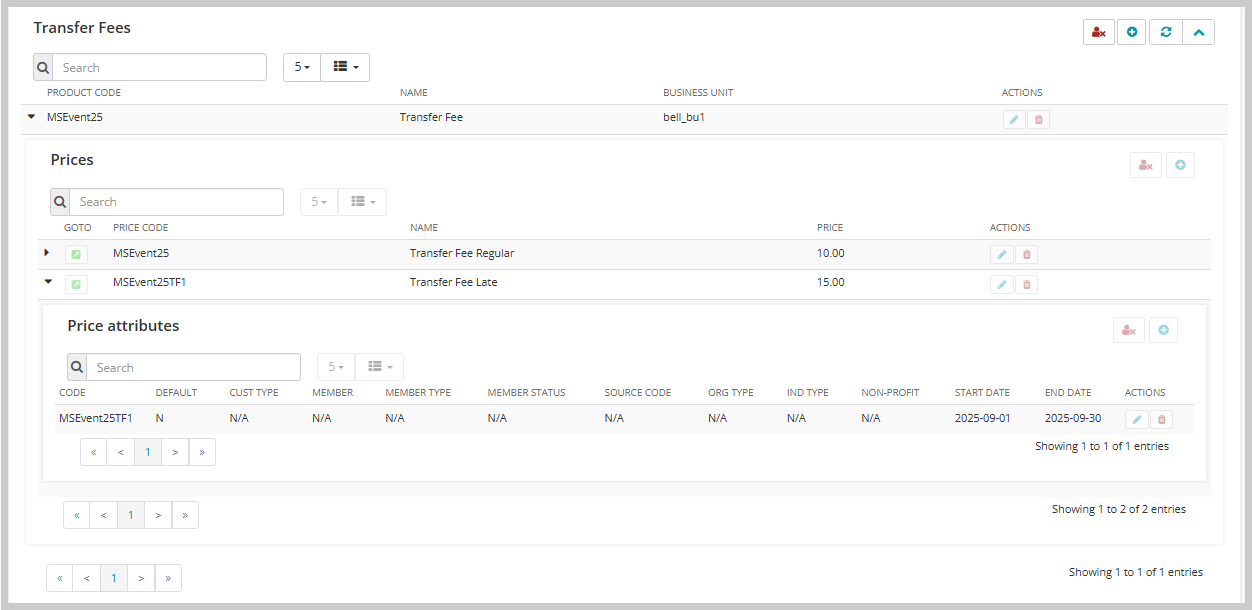The width and height of the screenshot is (1252, 610).
Task: Go to first page of Price attributes
Action: tap(93, 452)
